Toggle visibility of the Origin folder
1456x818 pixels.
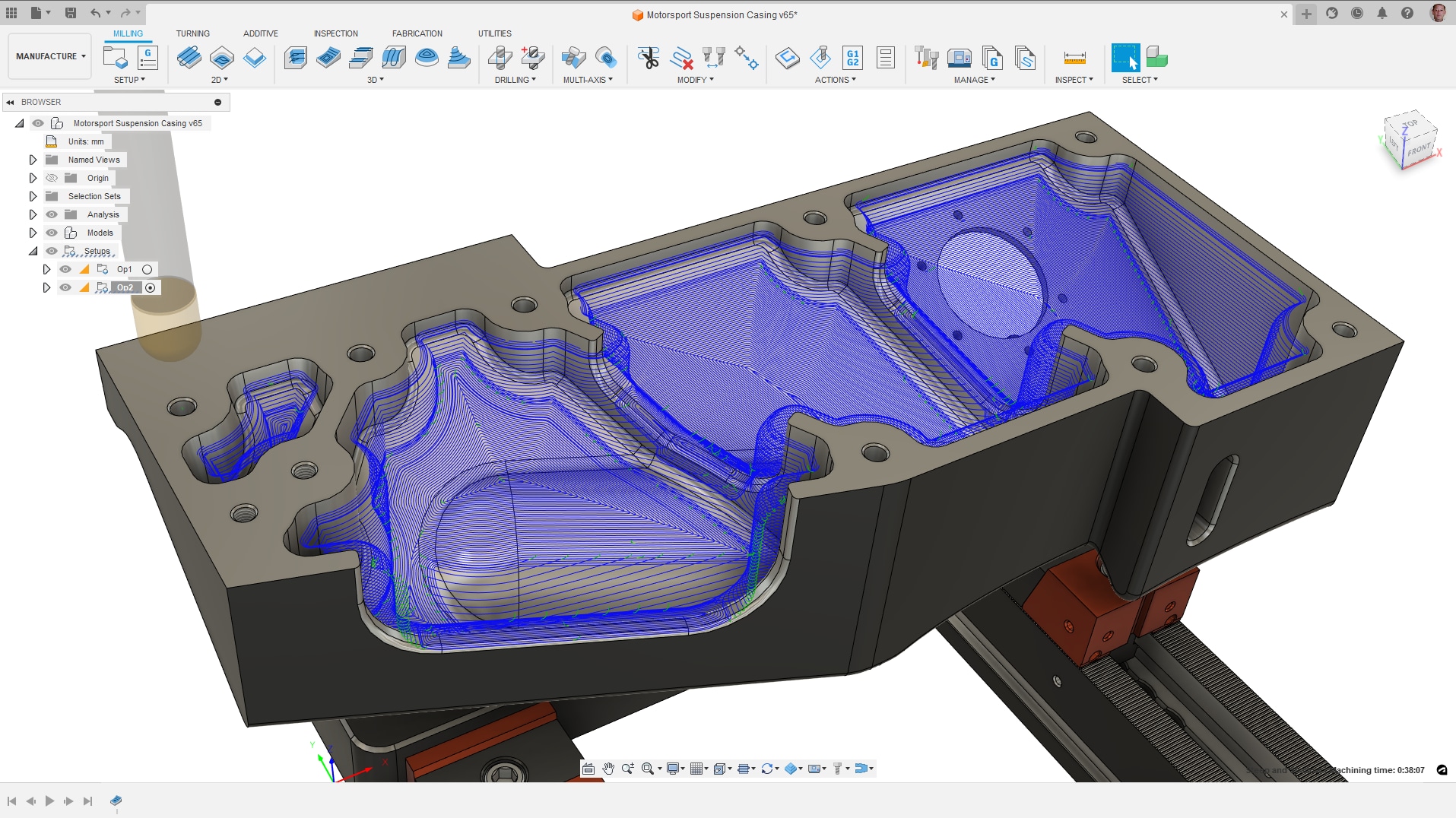click(x=52, y=177)
